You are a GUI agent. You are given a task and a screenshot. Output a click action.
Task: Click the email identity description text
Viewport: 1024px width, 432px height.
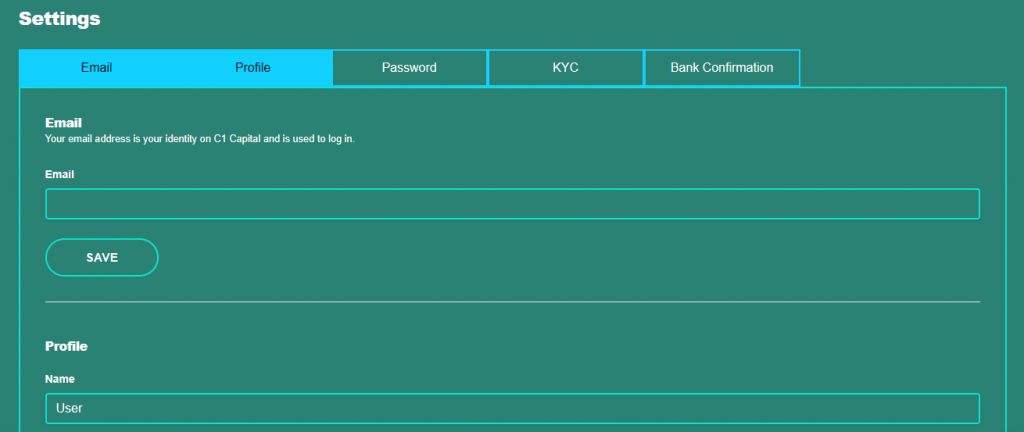[x=200, y=139]
